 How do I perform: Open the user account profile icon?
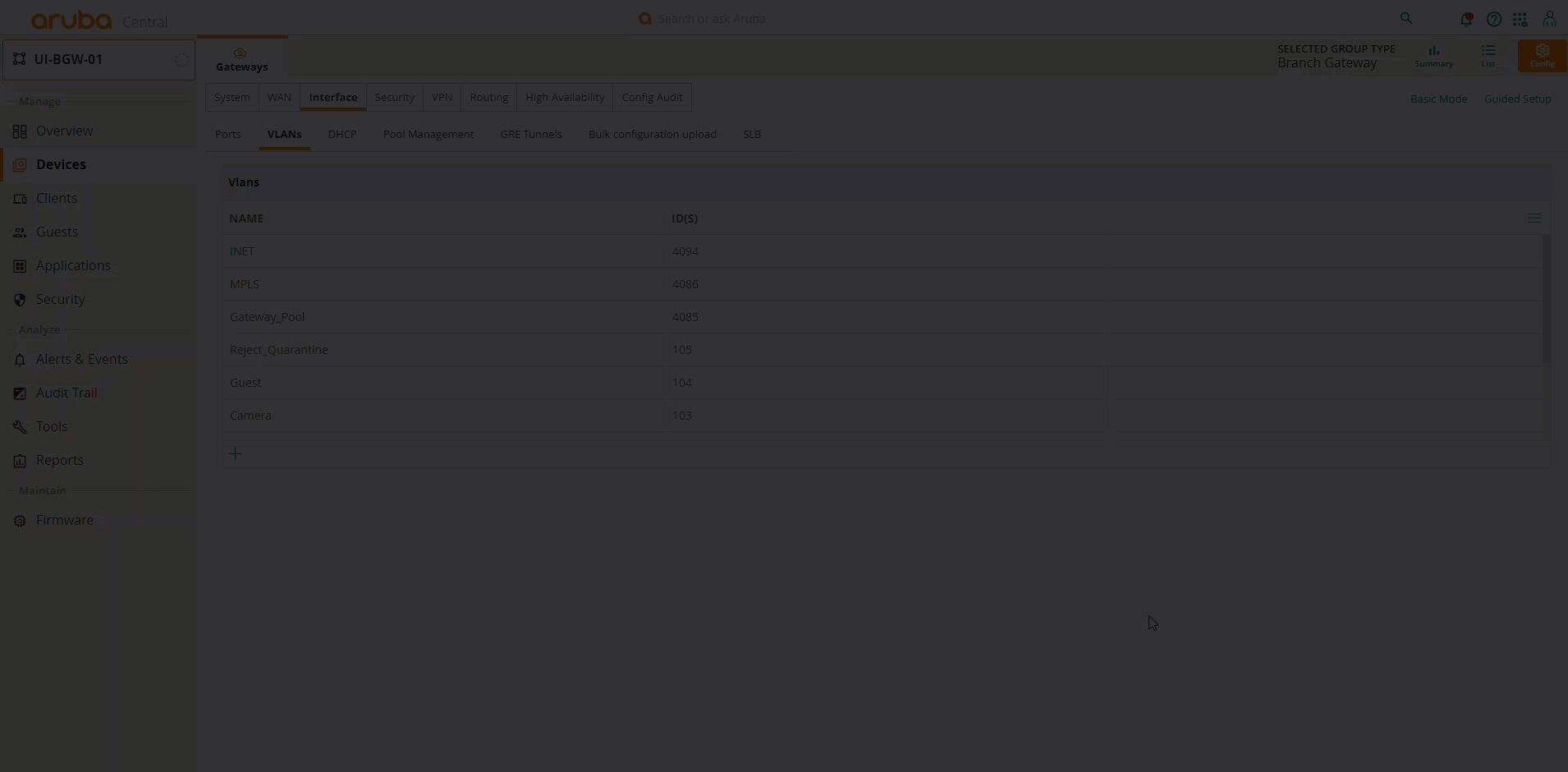click(1549, 19)
